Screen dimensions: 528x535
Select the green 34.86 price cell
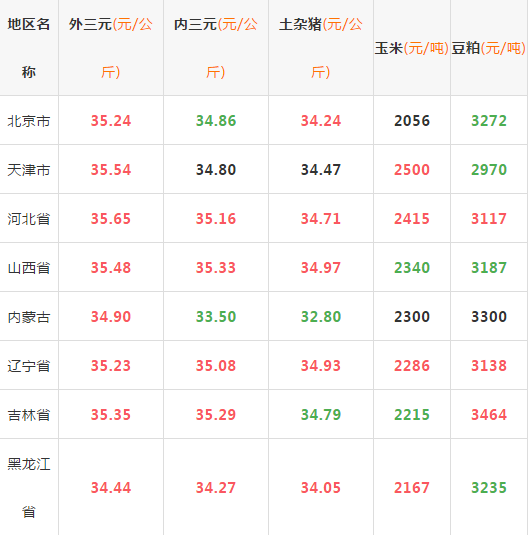click(216, 121)
